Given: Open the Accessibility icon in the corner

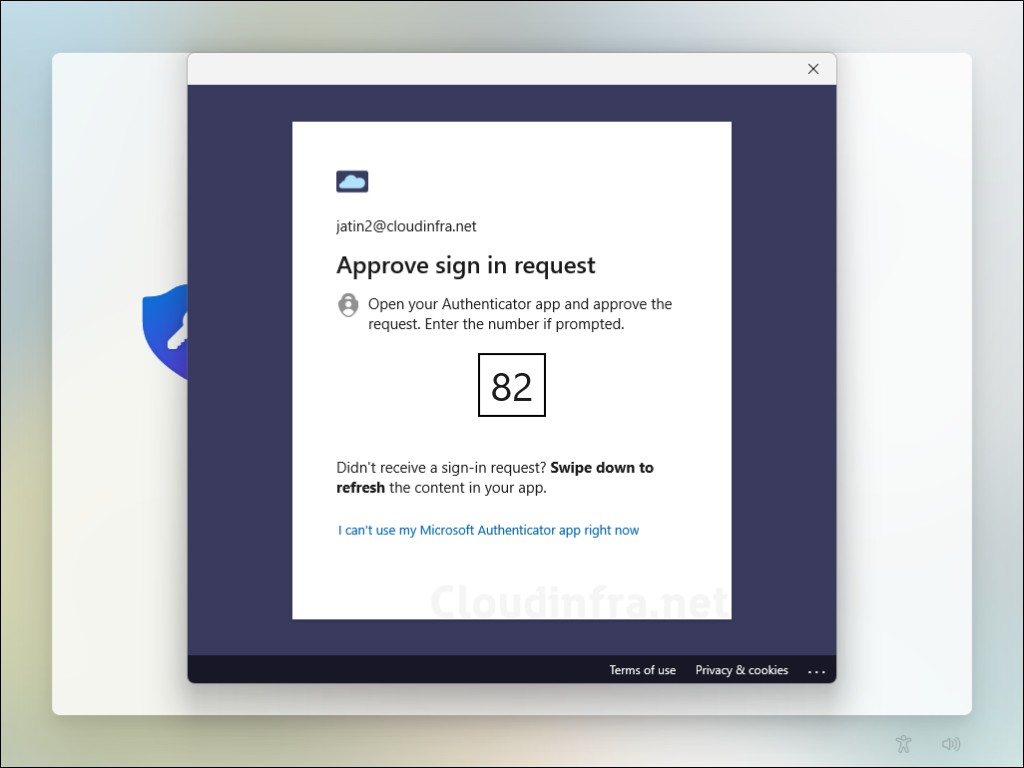Looking at the screenshot, I should [x=904, y=743].
